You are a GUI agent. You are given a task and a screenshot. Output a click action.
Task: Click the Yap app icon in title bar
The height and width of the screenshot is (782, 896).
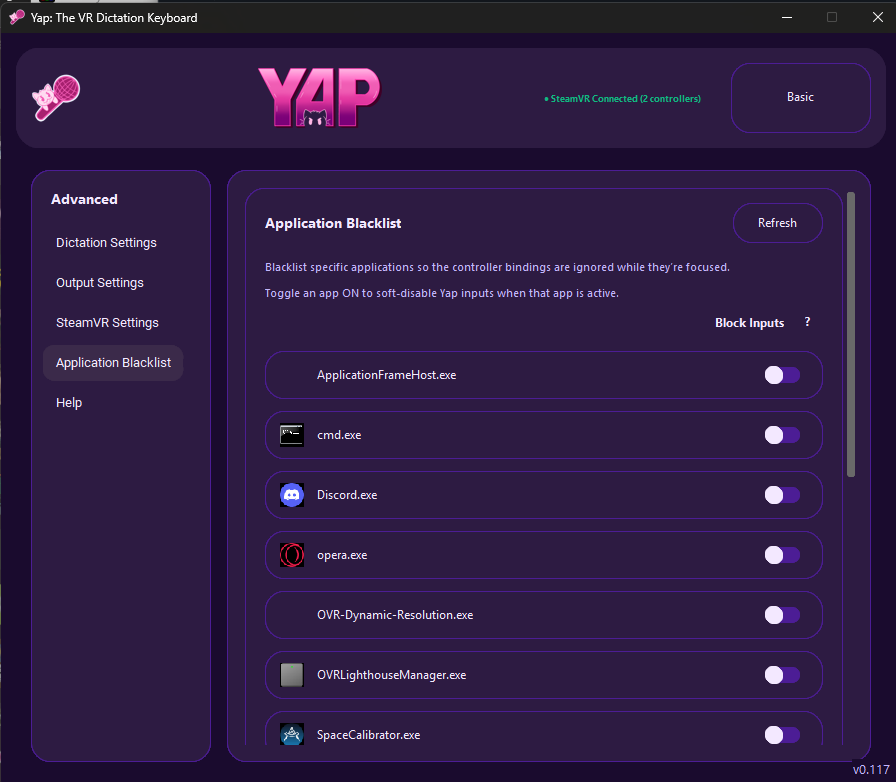point(17,17)
